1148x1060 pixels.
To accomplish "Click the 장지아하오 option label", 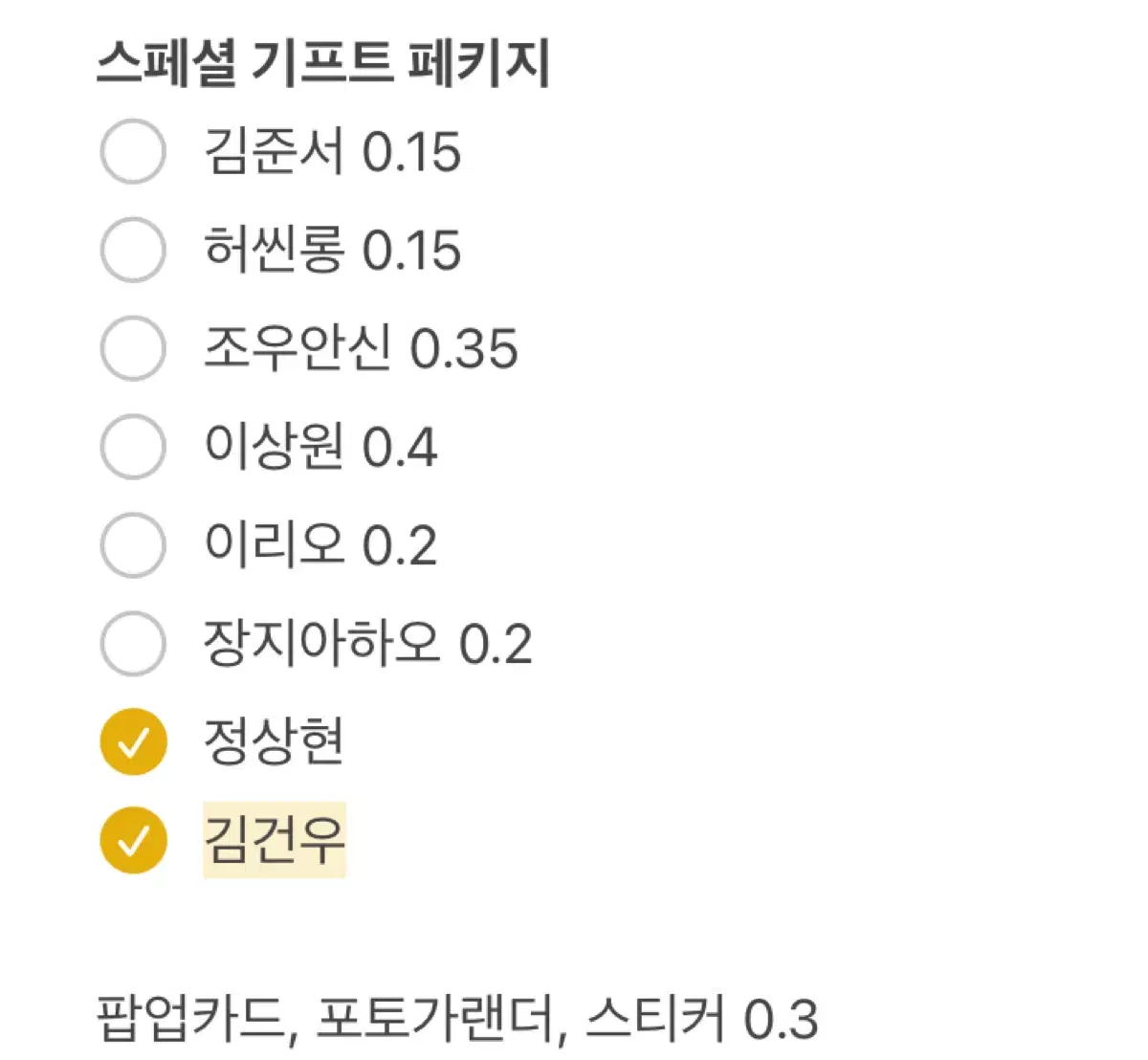I will coord(368,643).
